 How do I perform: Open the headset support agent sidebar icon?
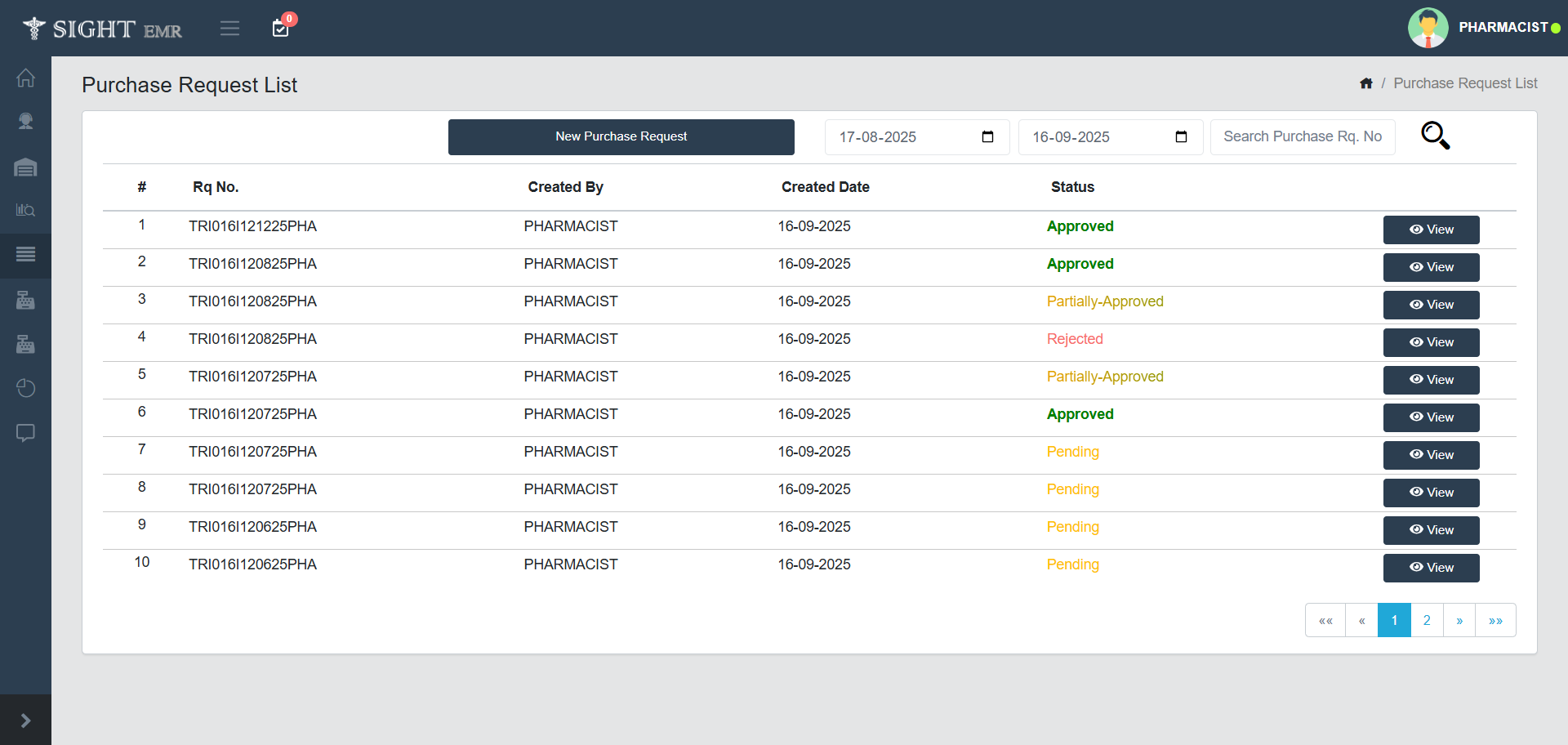[25, 122]
